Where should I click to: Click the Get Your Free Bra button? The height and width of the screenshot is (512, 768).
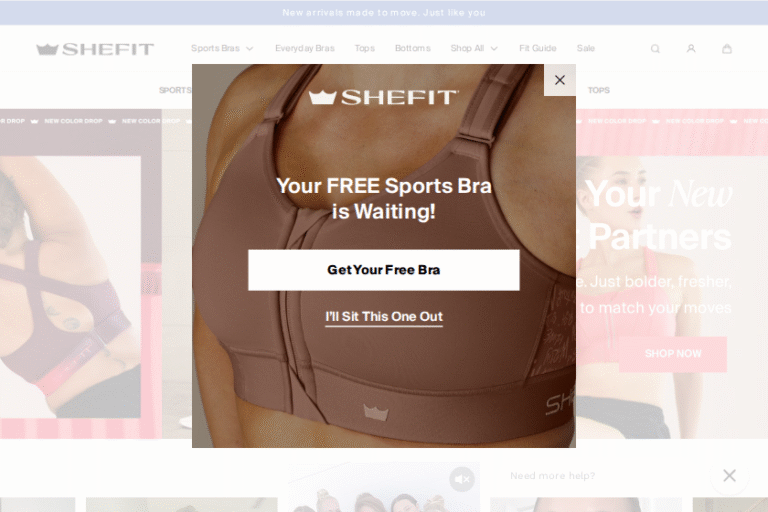[x=384, y=270]
